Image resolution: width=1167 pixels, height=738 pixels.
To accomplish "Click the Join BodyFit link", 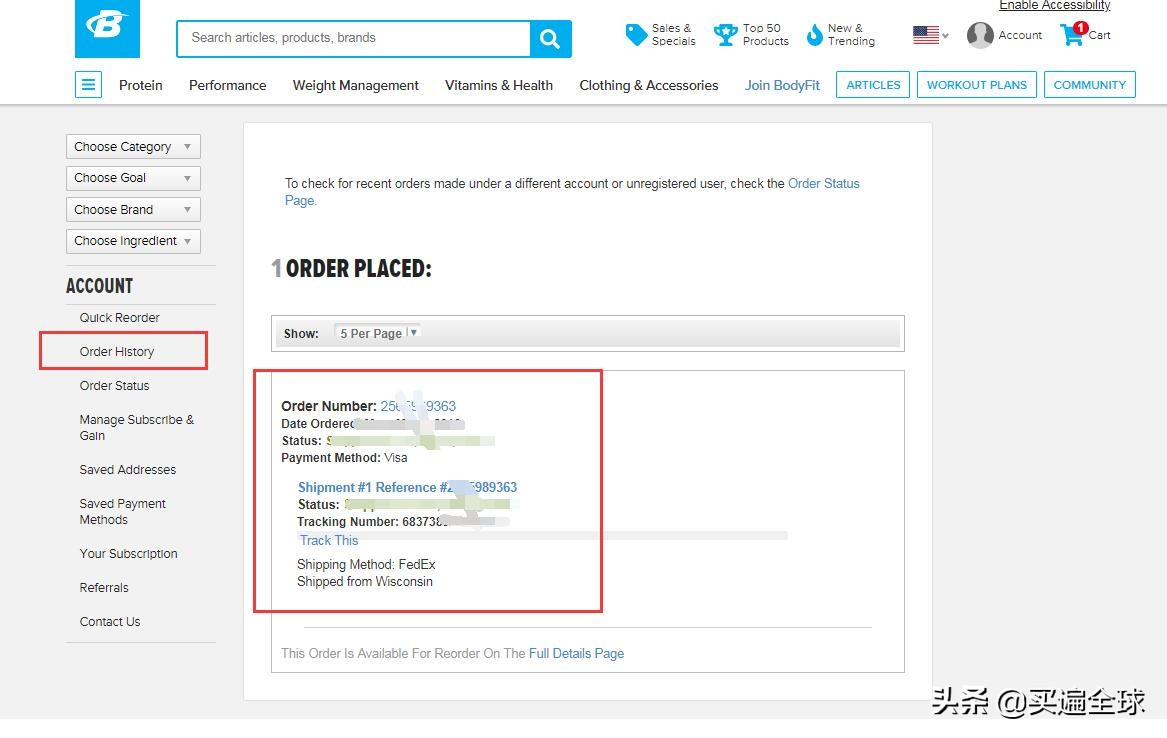I will click(x=782, y=86).
